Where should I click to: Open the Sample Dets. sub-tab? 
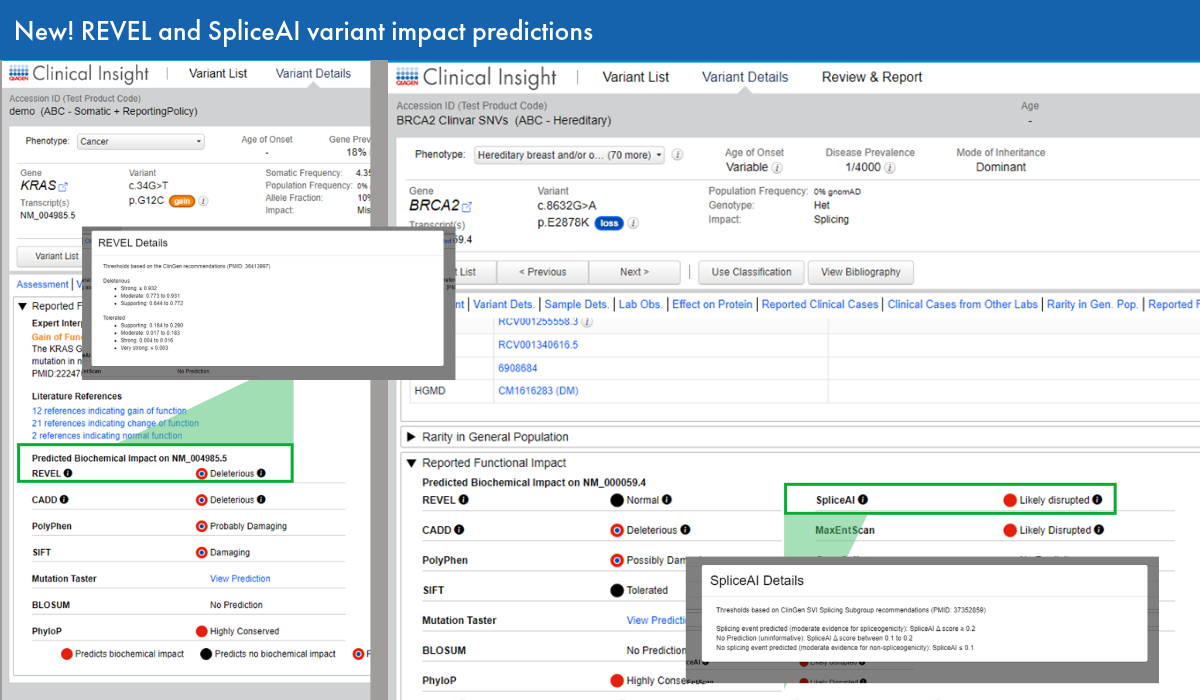pyautogui.click(x=576, y=304)
